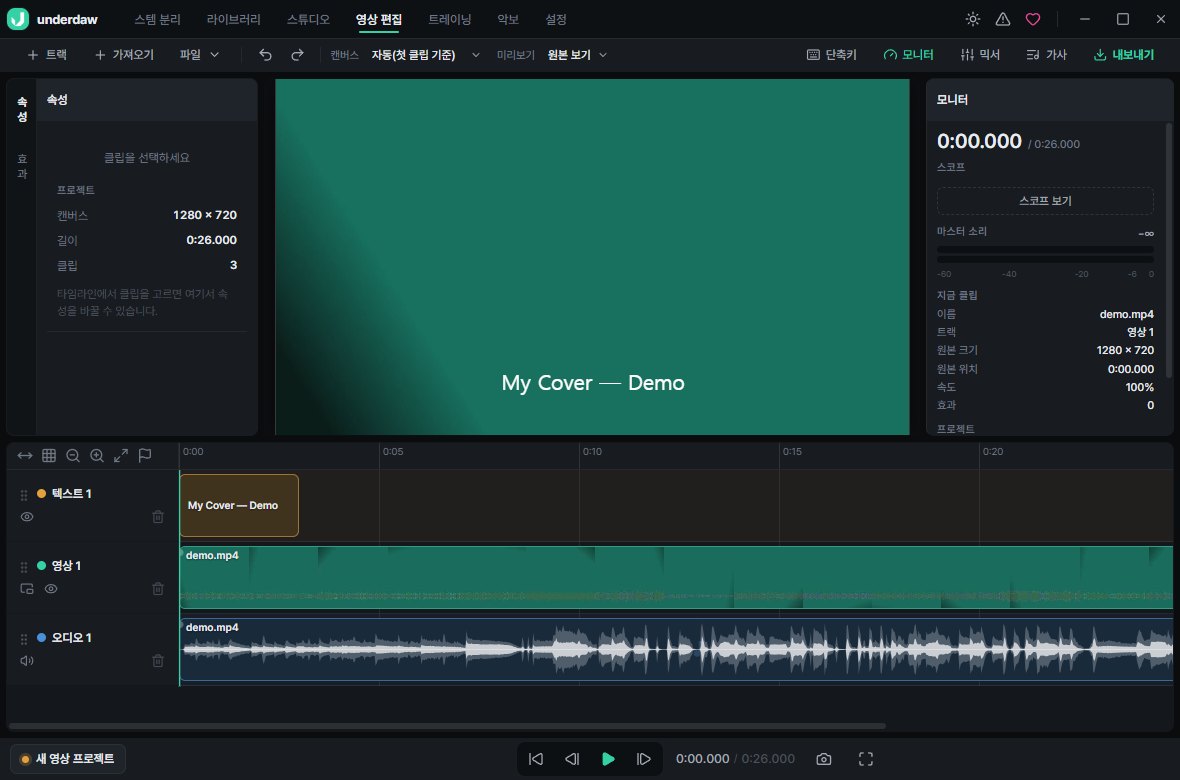The image size is (1180, 780).
Task: Open the 캔버스 자동(첫 클립 기준) dropdown
Action: click(425, 55)
